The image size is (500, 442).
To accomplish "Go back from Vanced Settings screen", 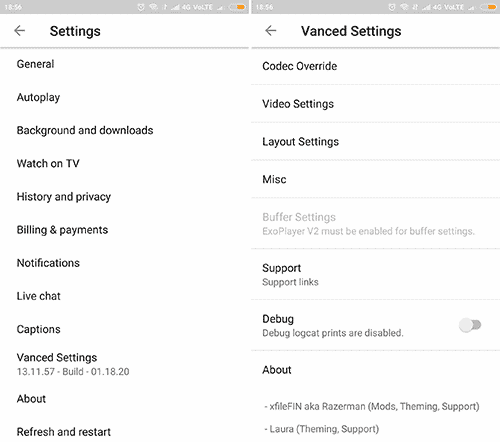I will point(271,31).
